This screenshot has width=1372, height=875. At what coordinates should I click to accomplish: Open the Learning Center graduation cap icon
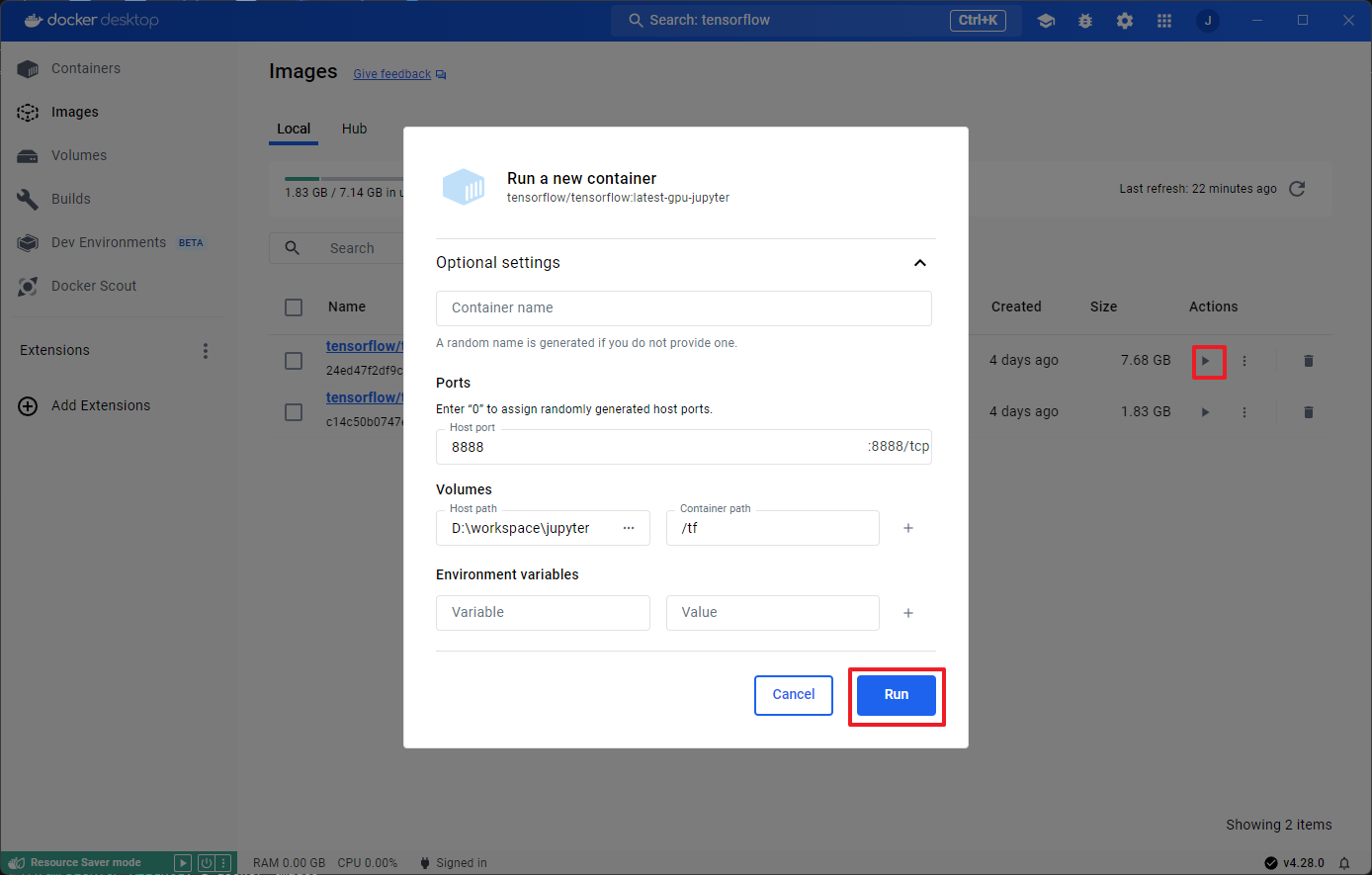(1046, 21)
